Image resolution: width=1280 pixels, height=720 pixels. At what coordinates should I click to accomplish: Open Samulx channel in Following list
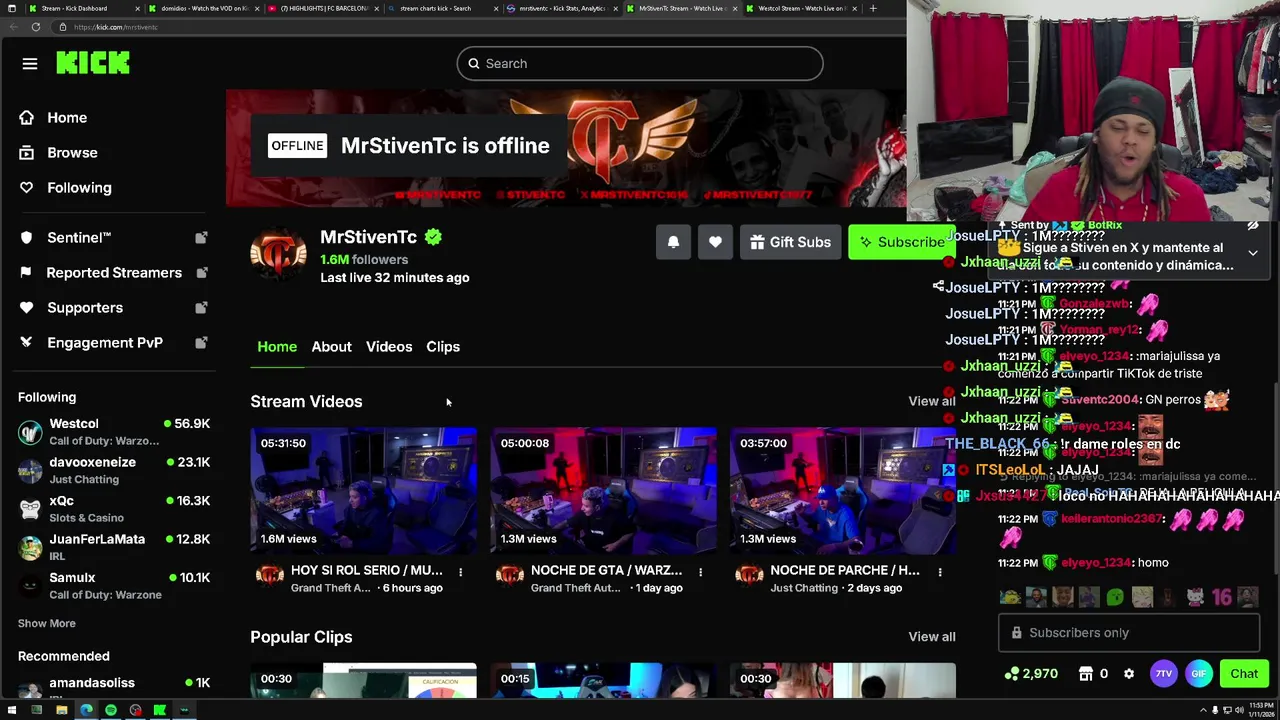pos(114,586)
